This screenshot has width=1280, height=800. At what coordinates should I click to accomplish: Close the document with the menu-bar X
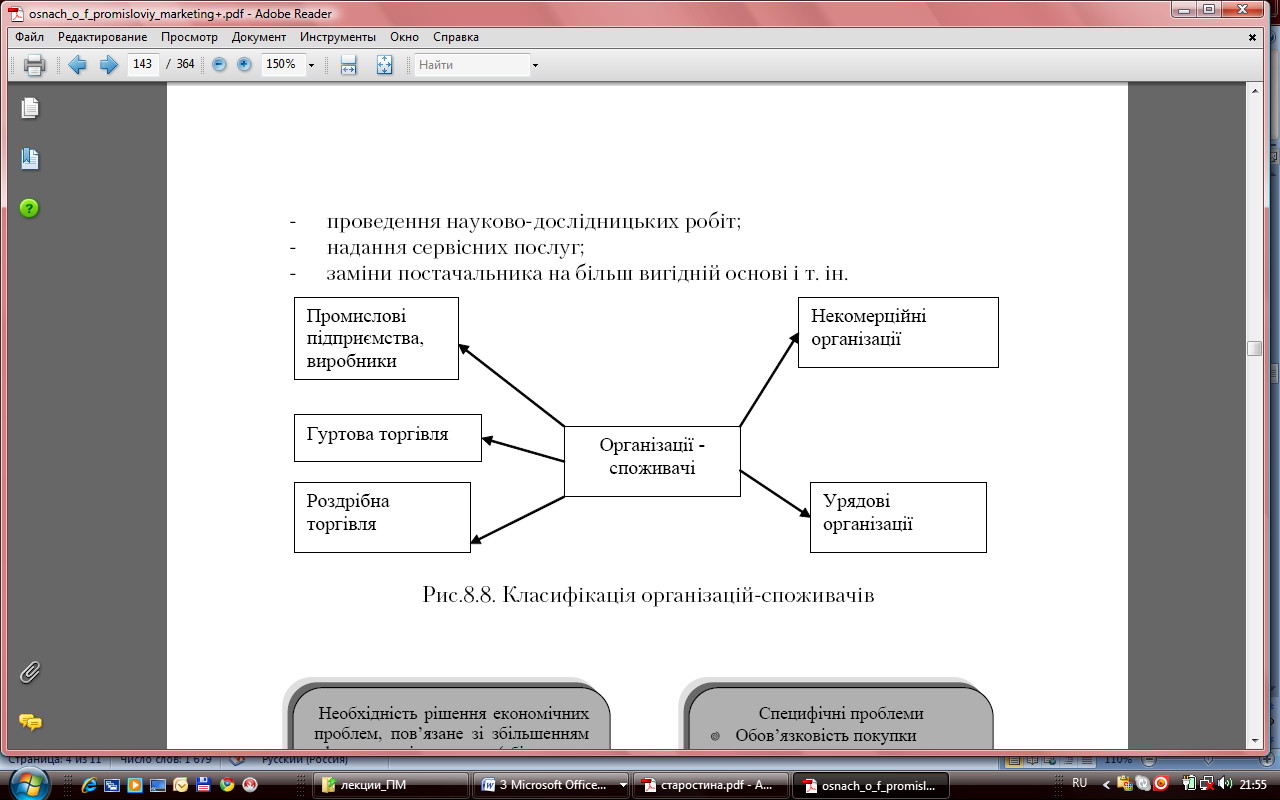click(1253, 37)
